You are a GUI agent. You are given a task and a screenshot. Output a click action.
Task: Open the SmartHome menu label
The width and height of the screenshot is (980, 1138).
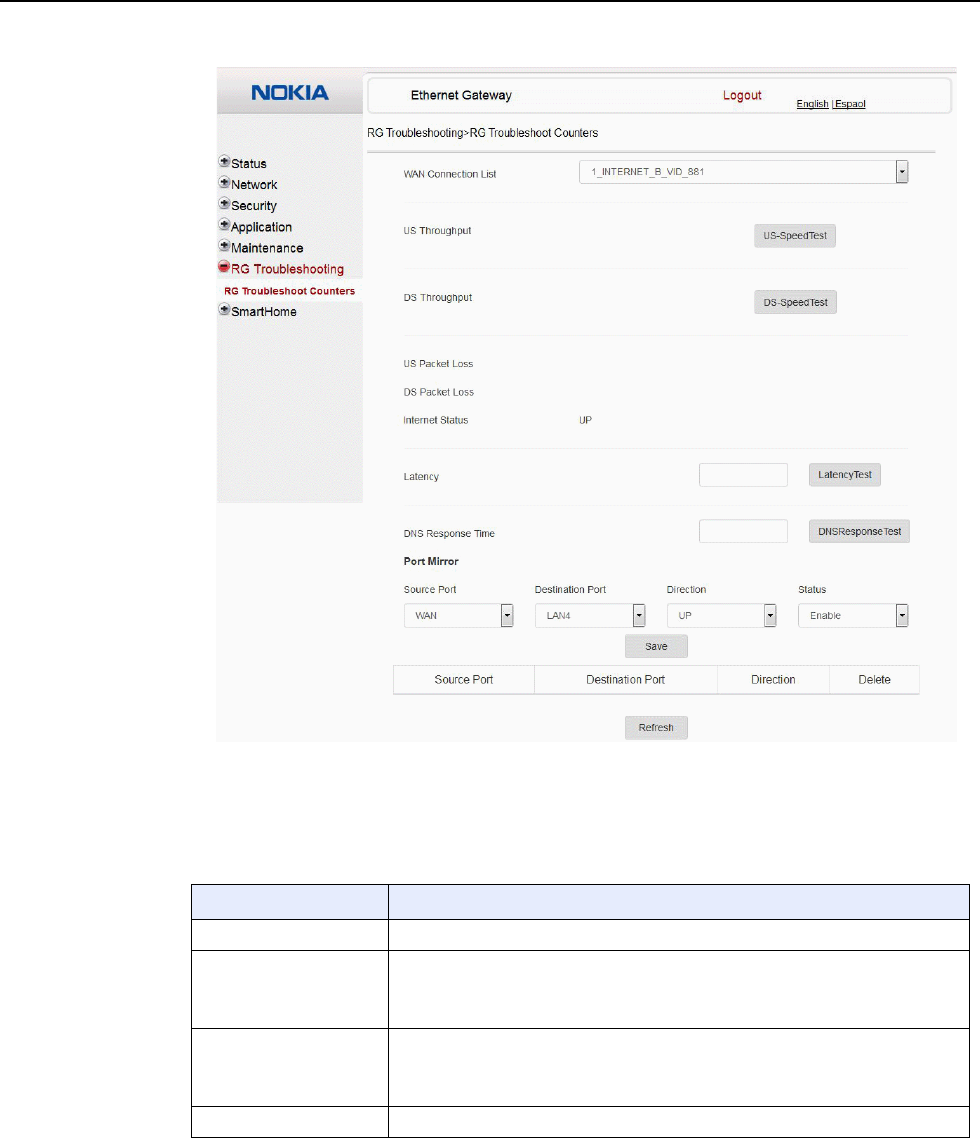[x=264, y=311]
